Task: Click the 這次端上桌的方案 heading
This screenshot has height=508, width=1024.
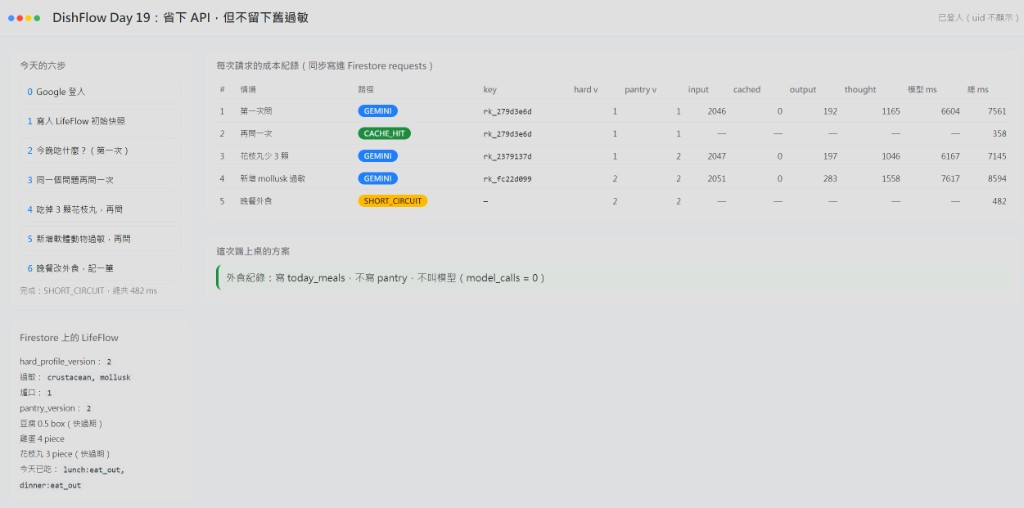Action: click(253, 251)
